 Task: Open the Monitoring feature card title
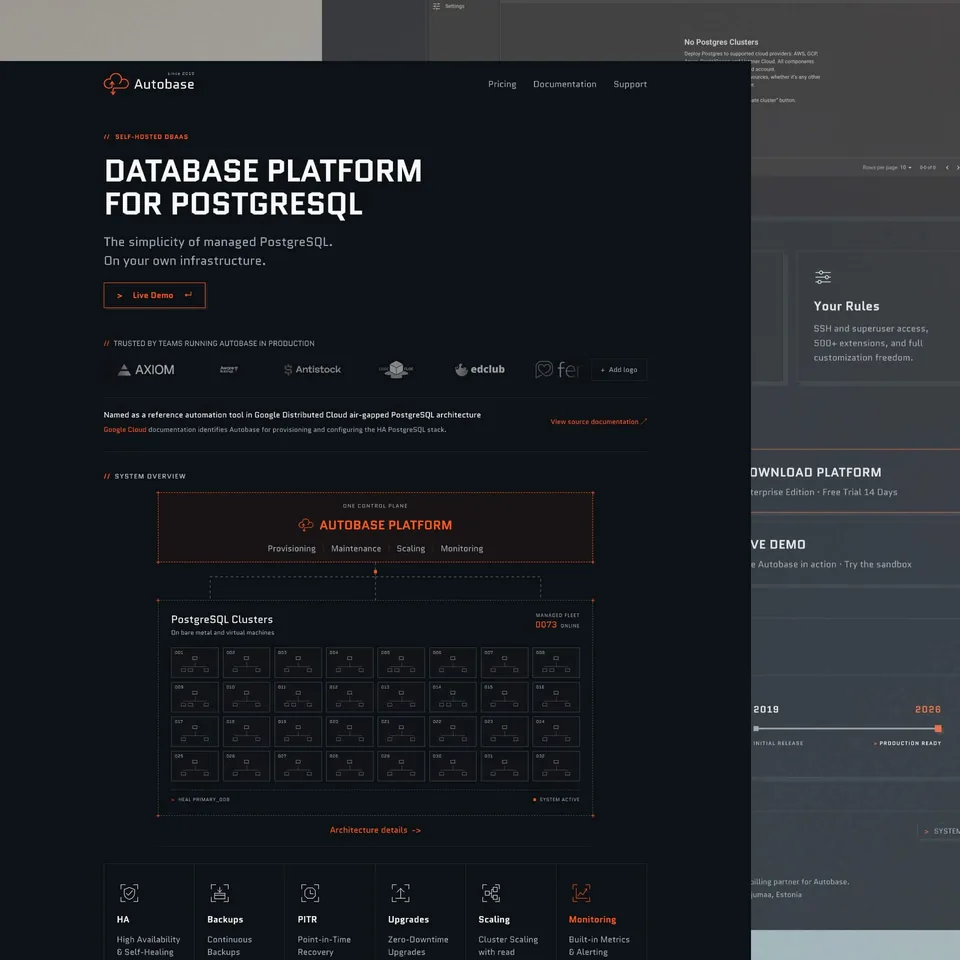point(592,920)
